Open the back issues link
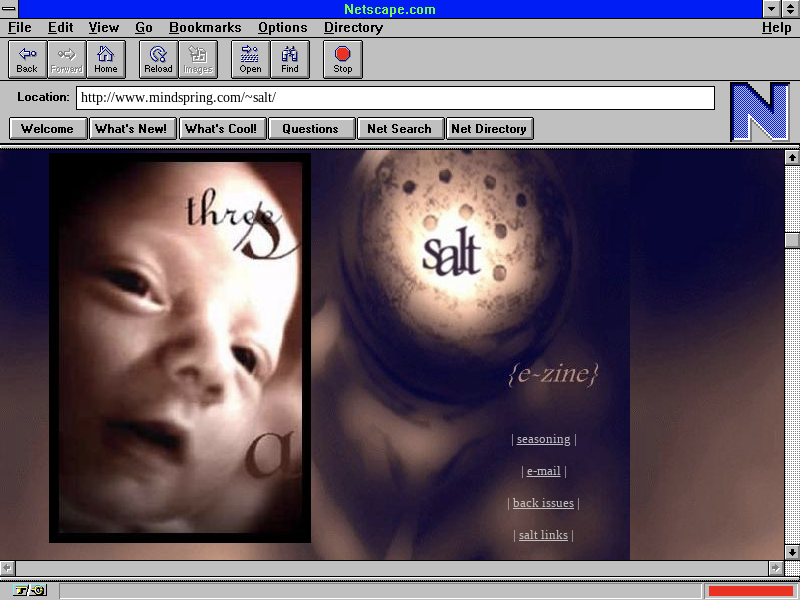The width and height of the screenshot is (800, 600). pos(543,503)
